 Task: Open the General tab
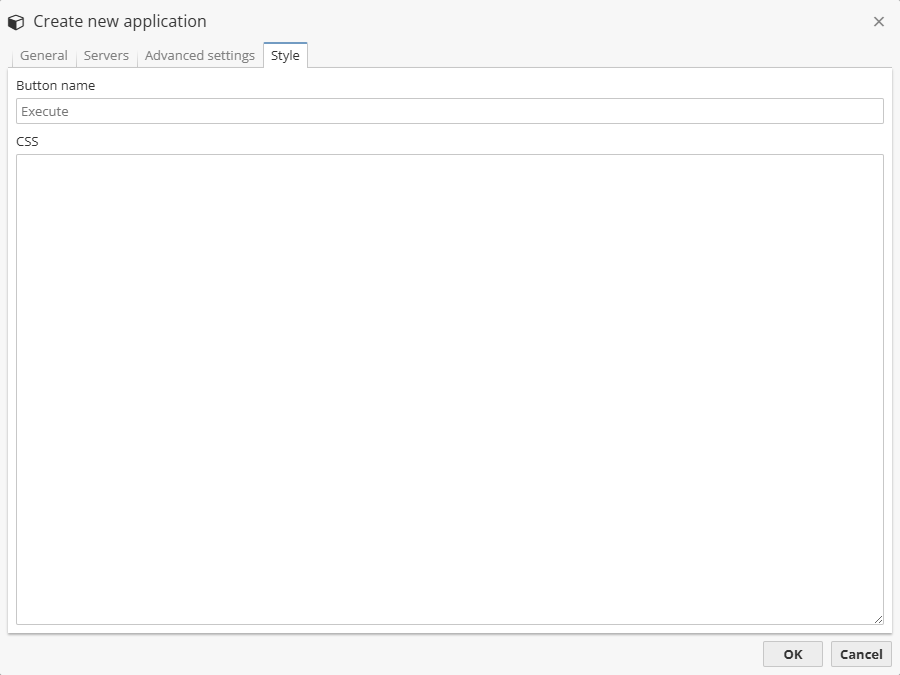point(44,56)
